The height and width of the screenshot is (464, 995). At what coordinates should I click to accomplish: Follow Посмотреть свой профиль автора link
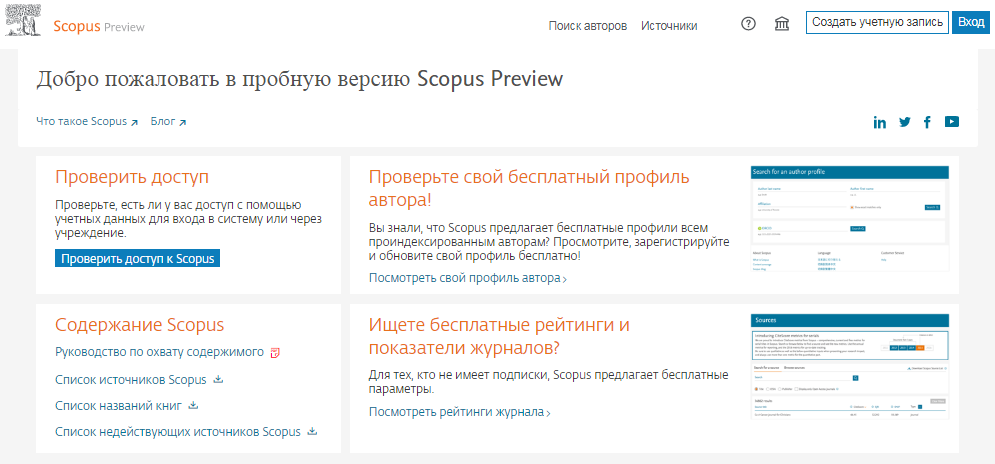coord(468,278)
